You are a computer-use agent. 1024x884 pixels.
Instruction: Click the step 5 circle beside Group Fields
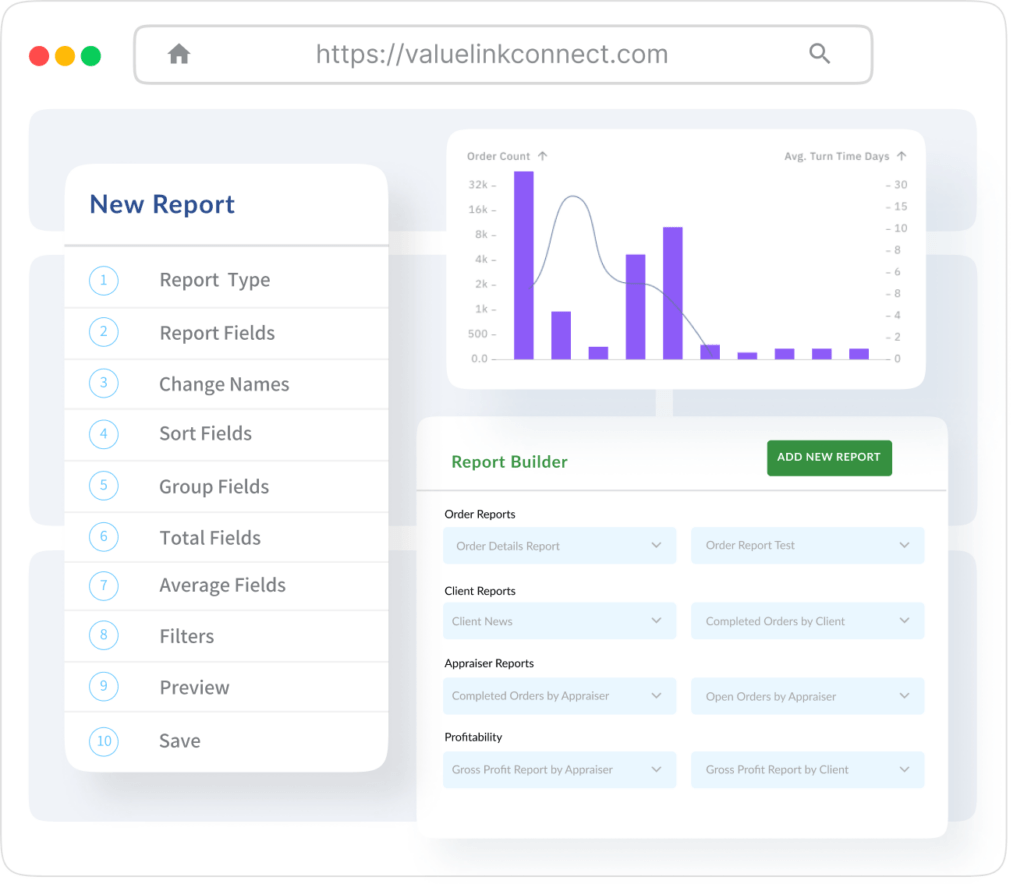coord(103,486)
